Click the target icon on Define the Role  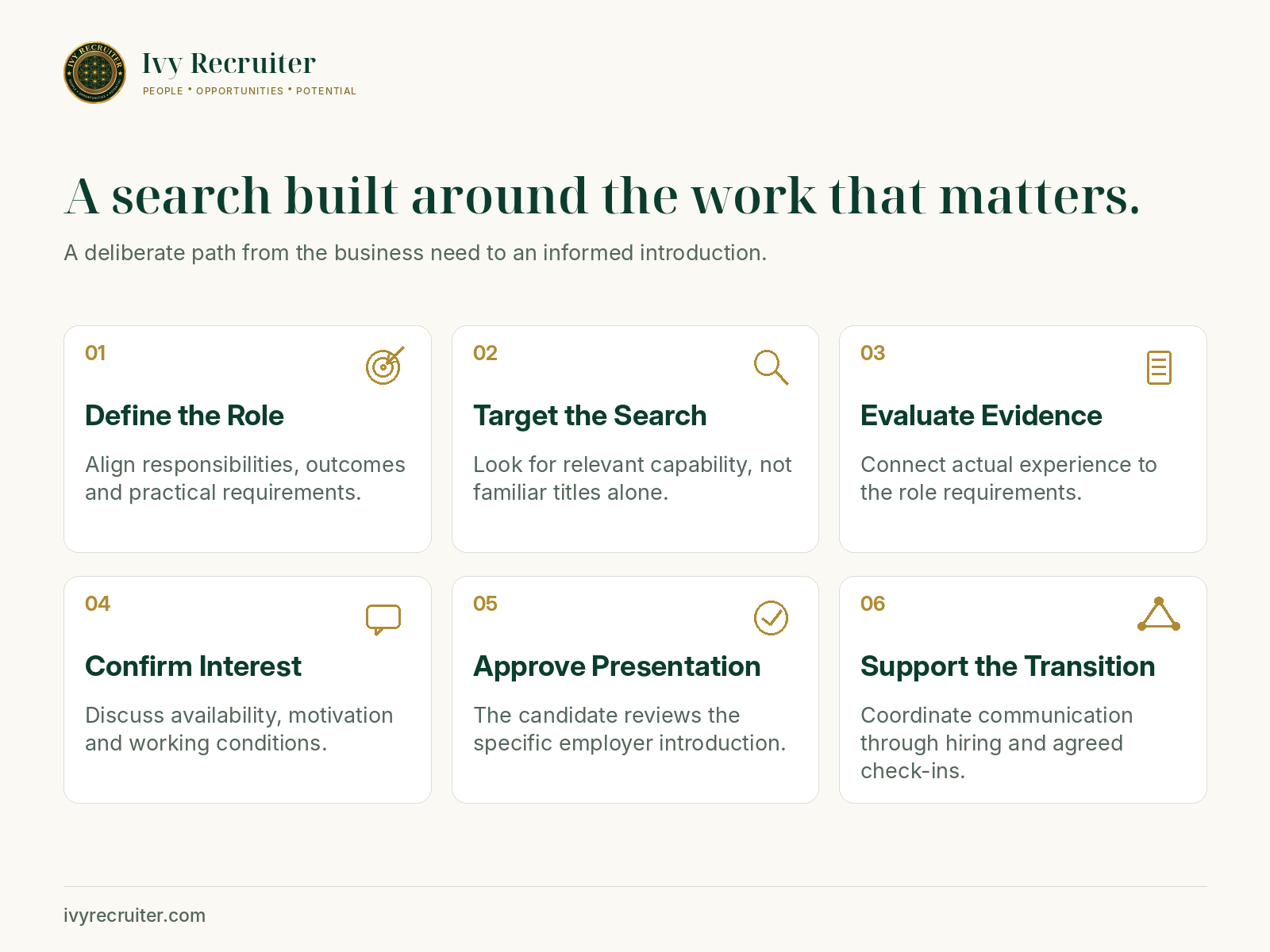click(385, 366)
